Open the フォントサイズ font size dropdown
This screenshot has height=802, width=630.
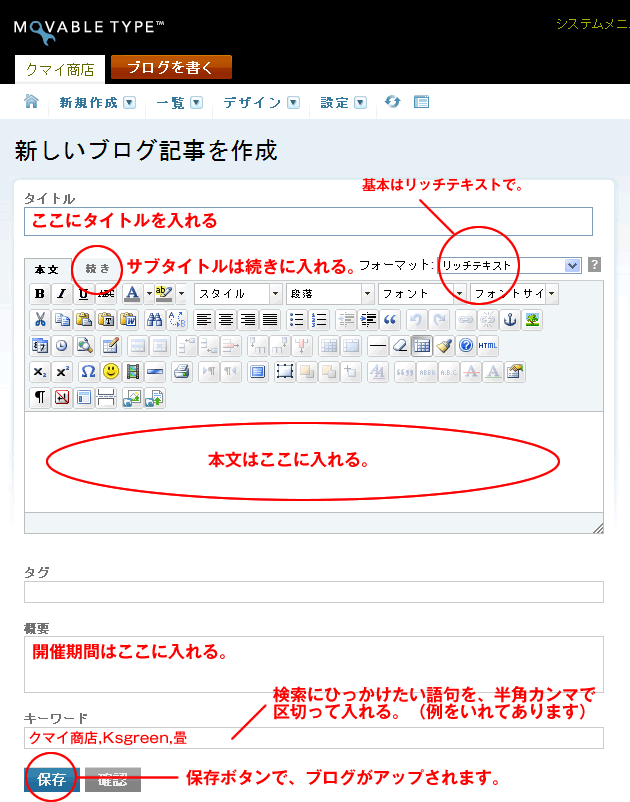tap(514, 294)
